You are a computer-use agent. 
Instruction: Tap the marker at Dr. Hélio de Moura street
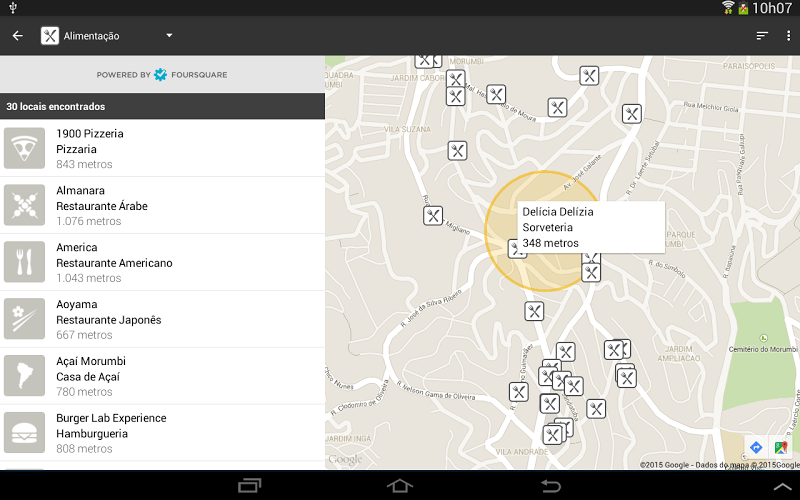coord(496,94)
